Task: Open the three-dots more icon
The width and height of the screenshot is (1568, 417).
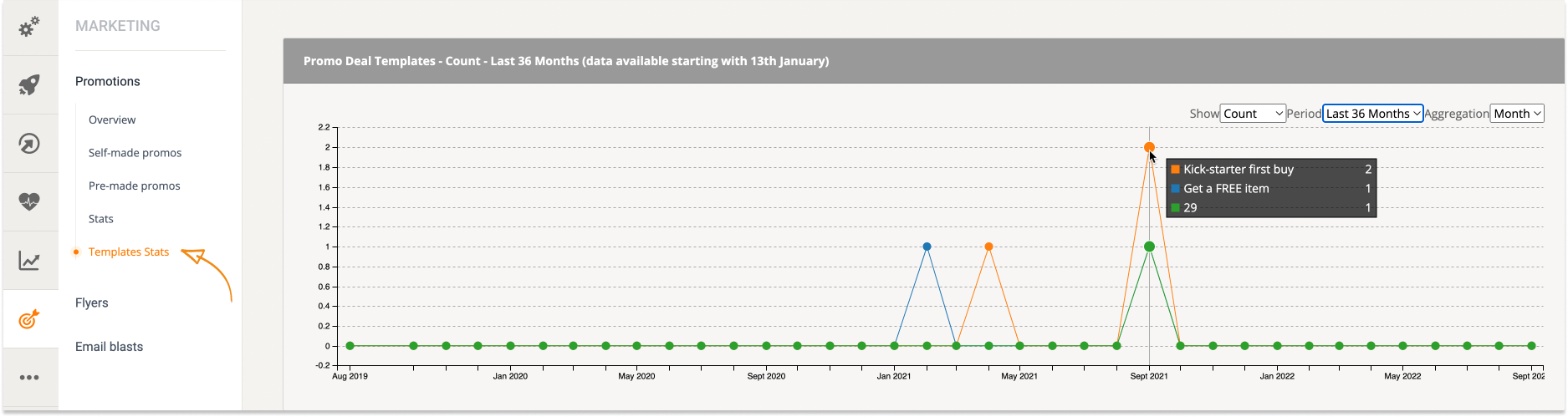Action: (29, 378)
